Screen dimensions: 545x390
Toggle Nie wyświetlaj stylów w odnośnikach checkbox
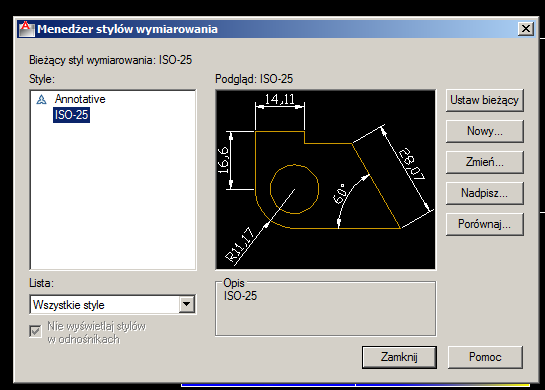click(x=35, y=331)
